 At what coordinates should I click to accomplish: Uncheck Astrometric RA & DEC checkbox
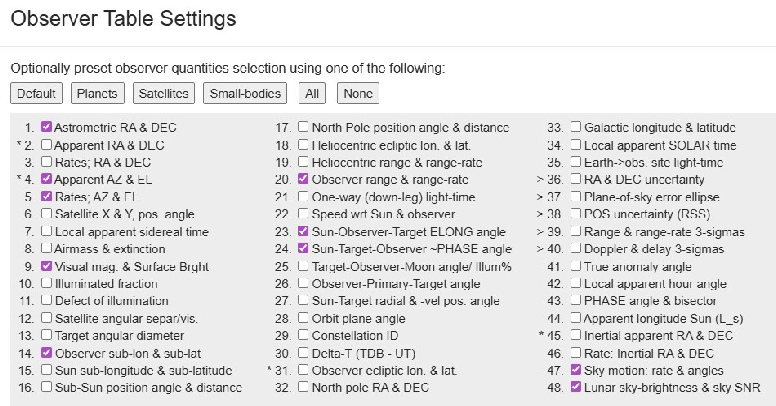coord(46,128)
